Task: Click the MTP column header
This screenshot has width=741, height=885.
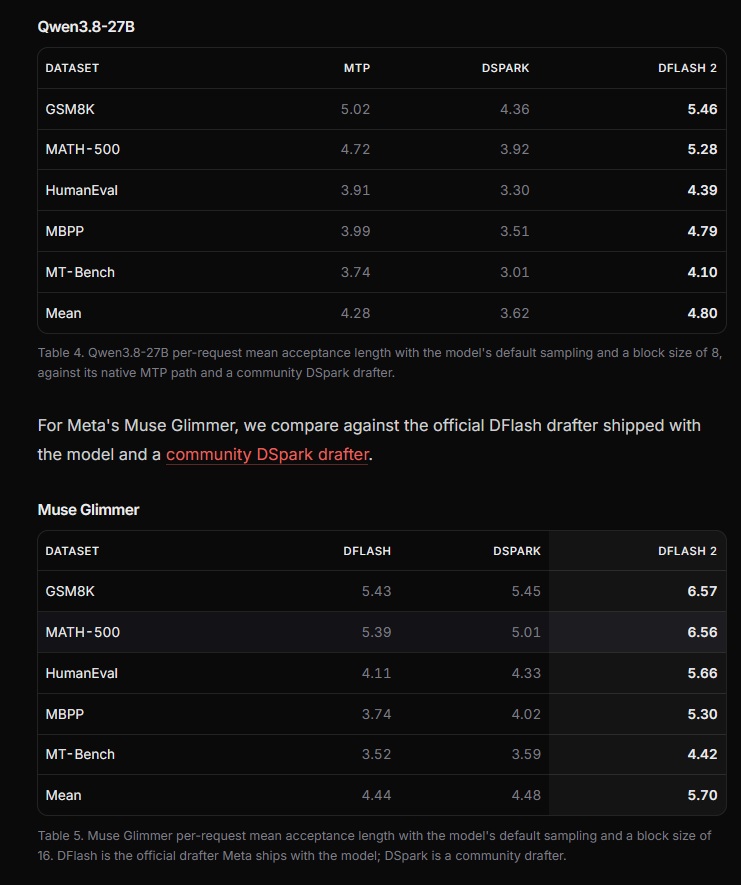Action: [357, 68]
